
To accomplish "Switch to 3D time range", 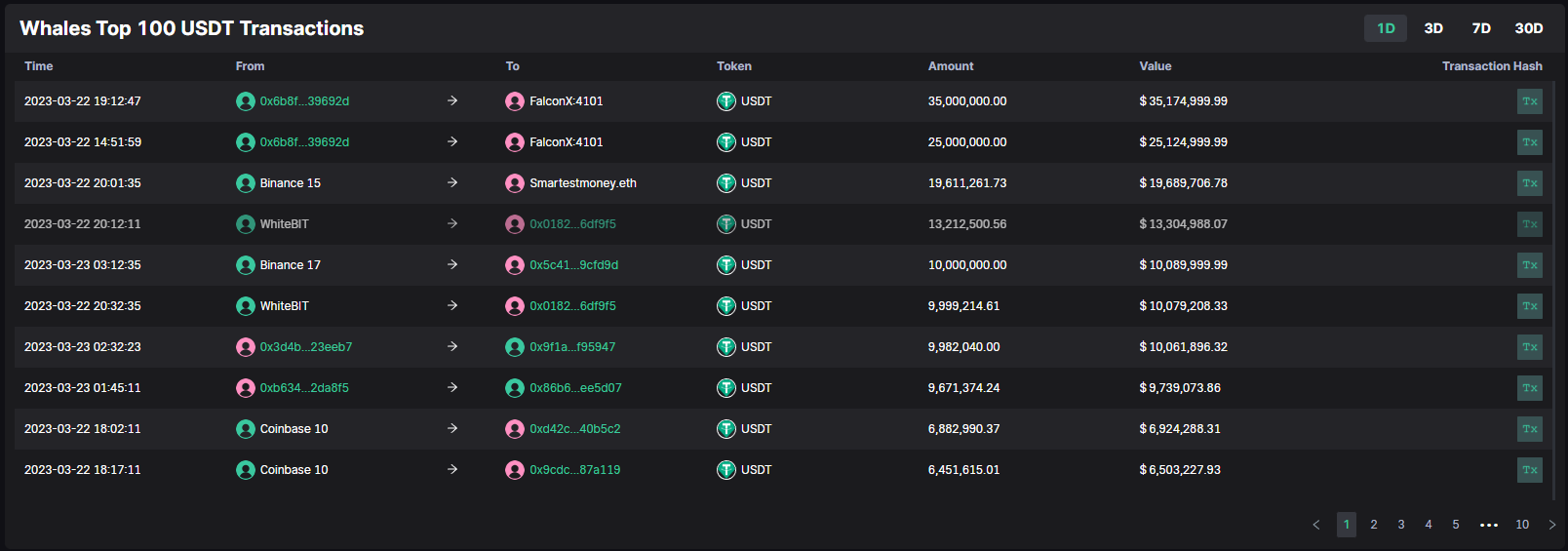I will click(x=1433, y=28).
